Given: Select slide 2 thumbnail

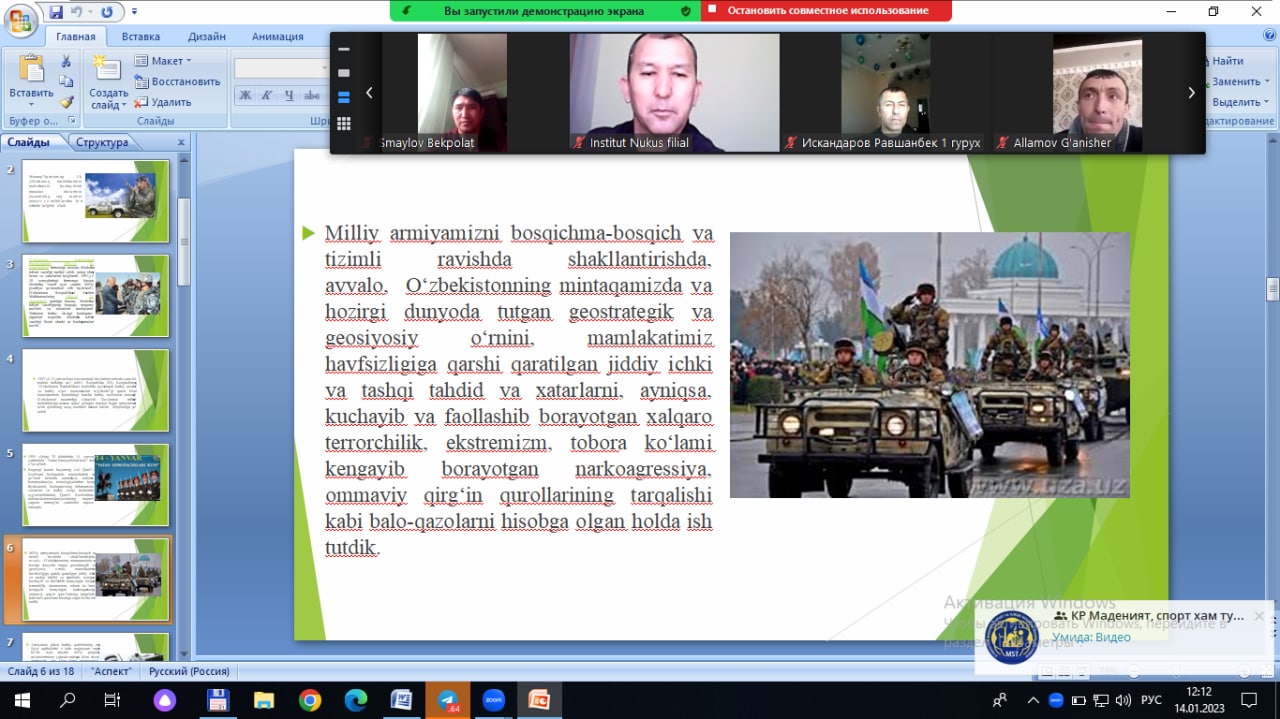Looking at the screenshot, I should 97,201.
